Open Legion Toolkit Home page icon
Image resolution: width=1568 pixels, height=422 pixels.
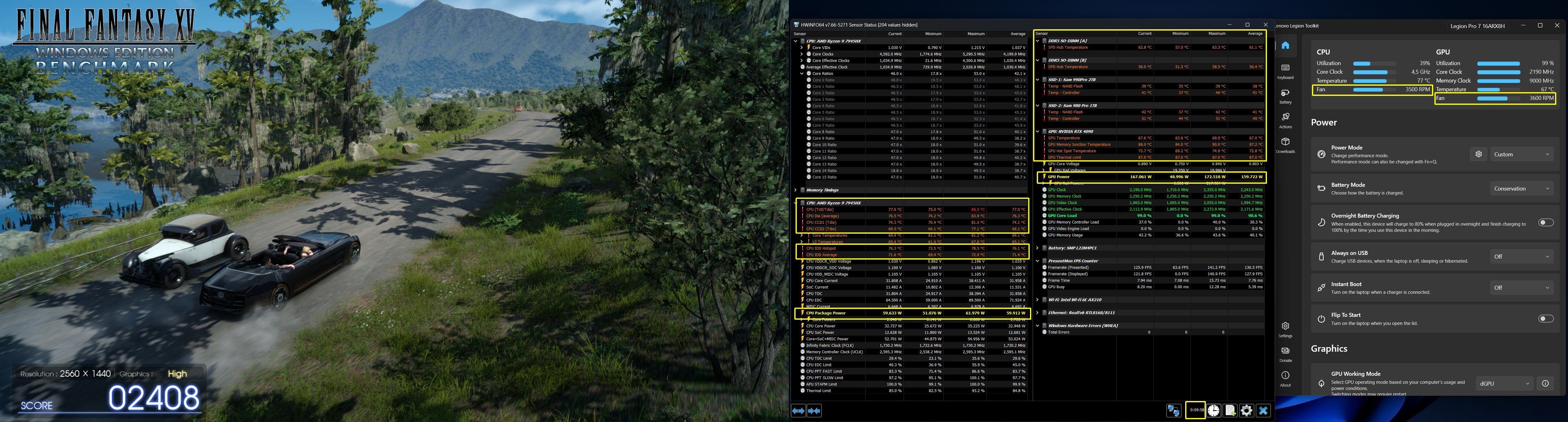point(1285,45)
